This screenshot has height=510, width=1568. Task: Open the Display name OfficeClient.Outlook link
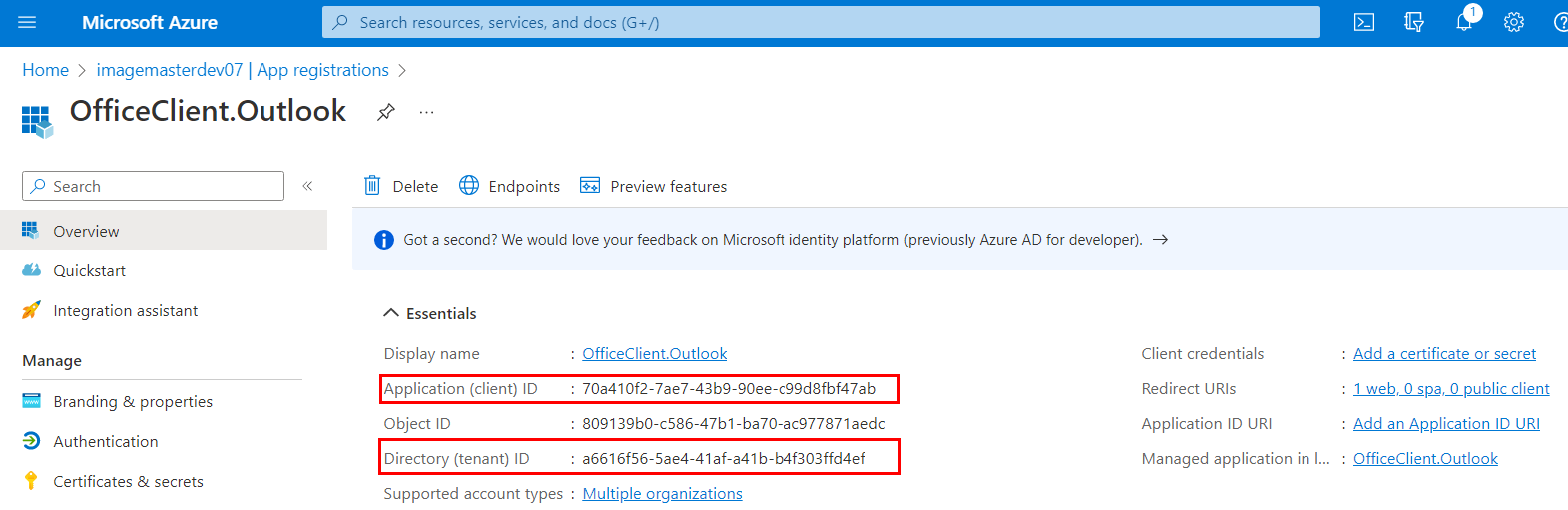tap(655, 354)
